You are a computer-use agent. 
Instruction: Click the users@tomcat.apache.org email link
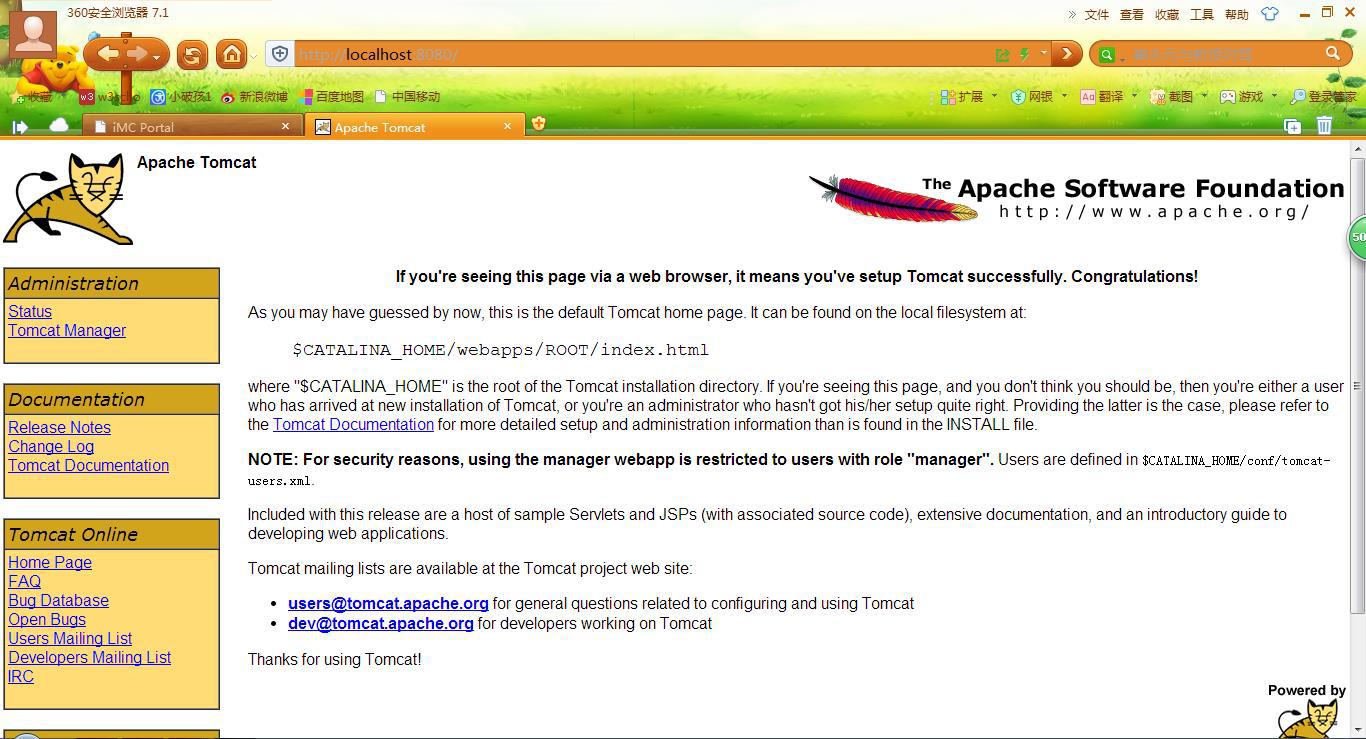[x=388, y=603]
